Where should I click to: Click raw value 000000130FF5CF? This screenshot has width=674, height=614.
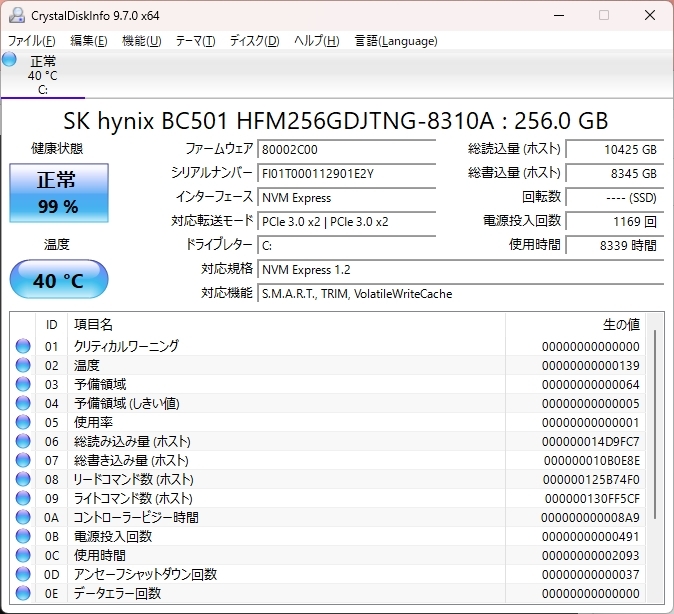click(x=592, y=499)
